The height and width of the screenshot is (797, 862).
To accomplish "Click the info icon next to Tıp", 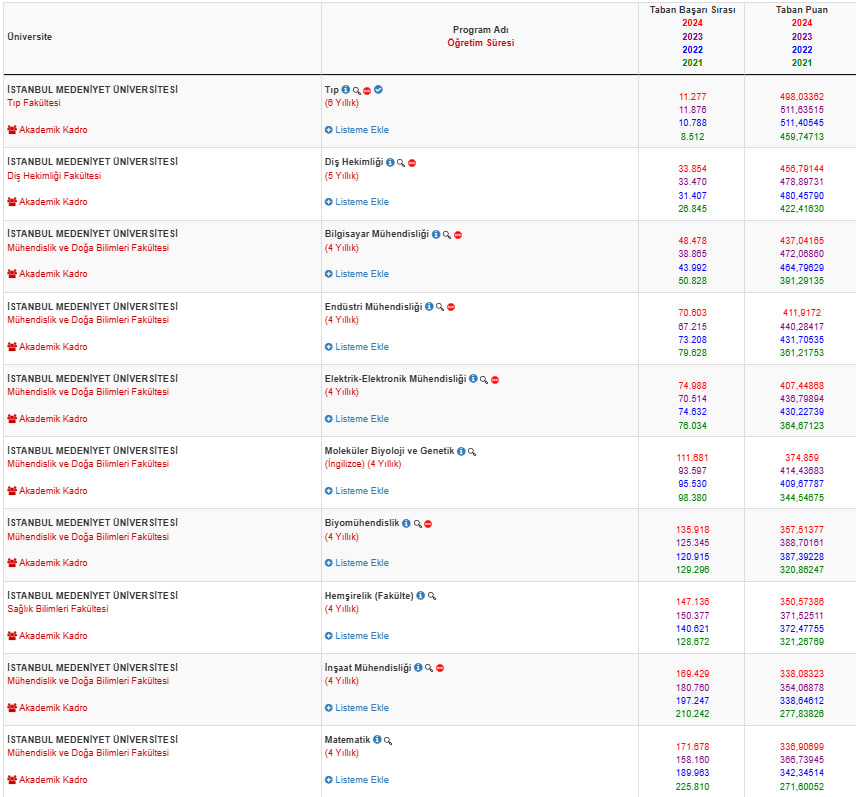I will [x=346, y=90].
